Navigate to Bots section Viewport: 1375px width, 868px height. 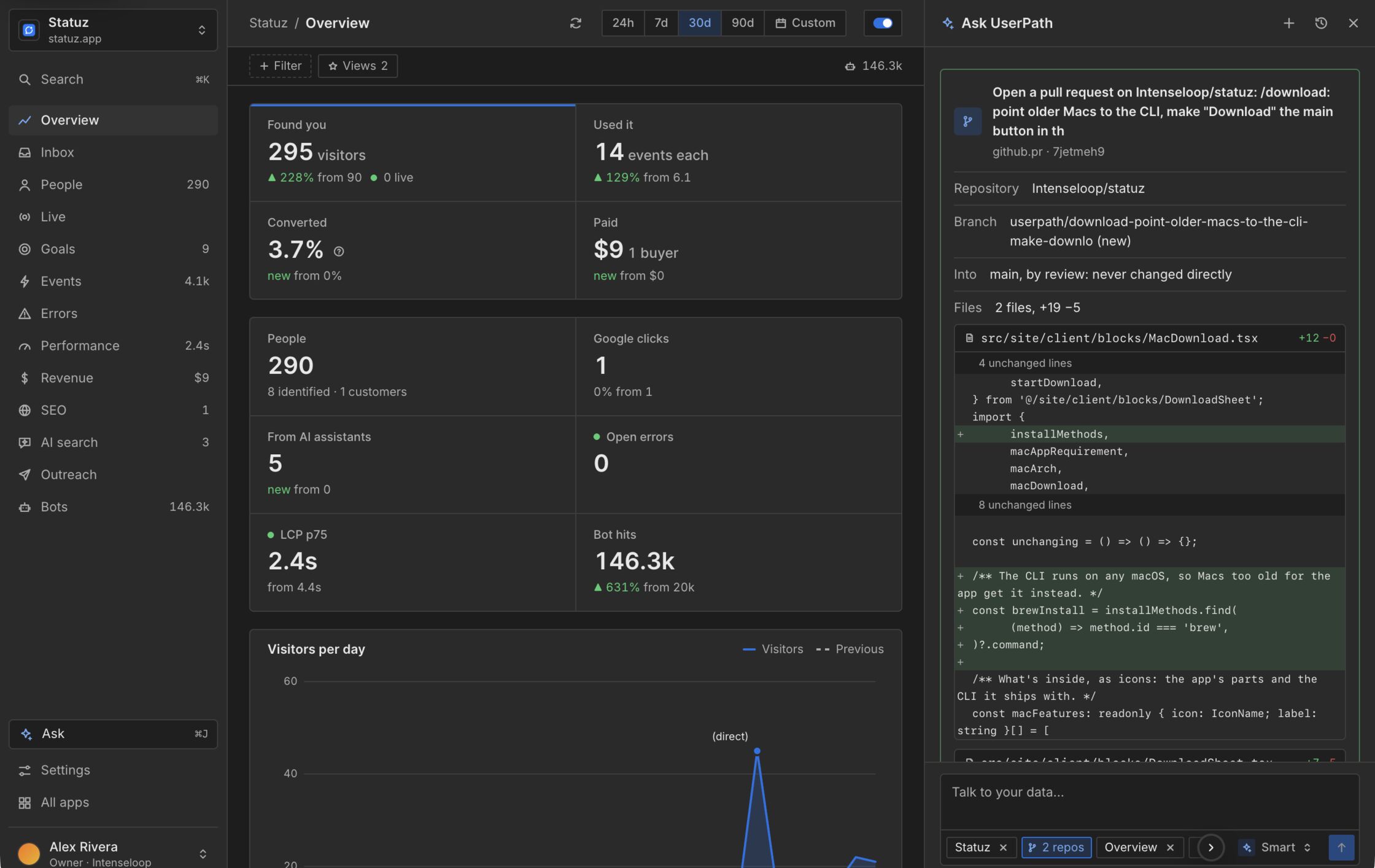113,507
